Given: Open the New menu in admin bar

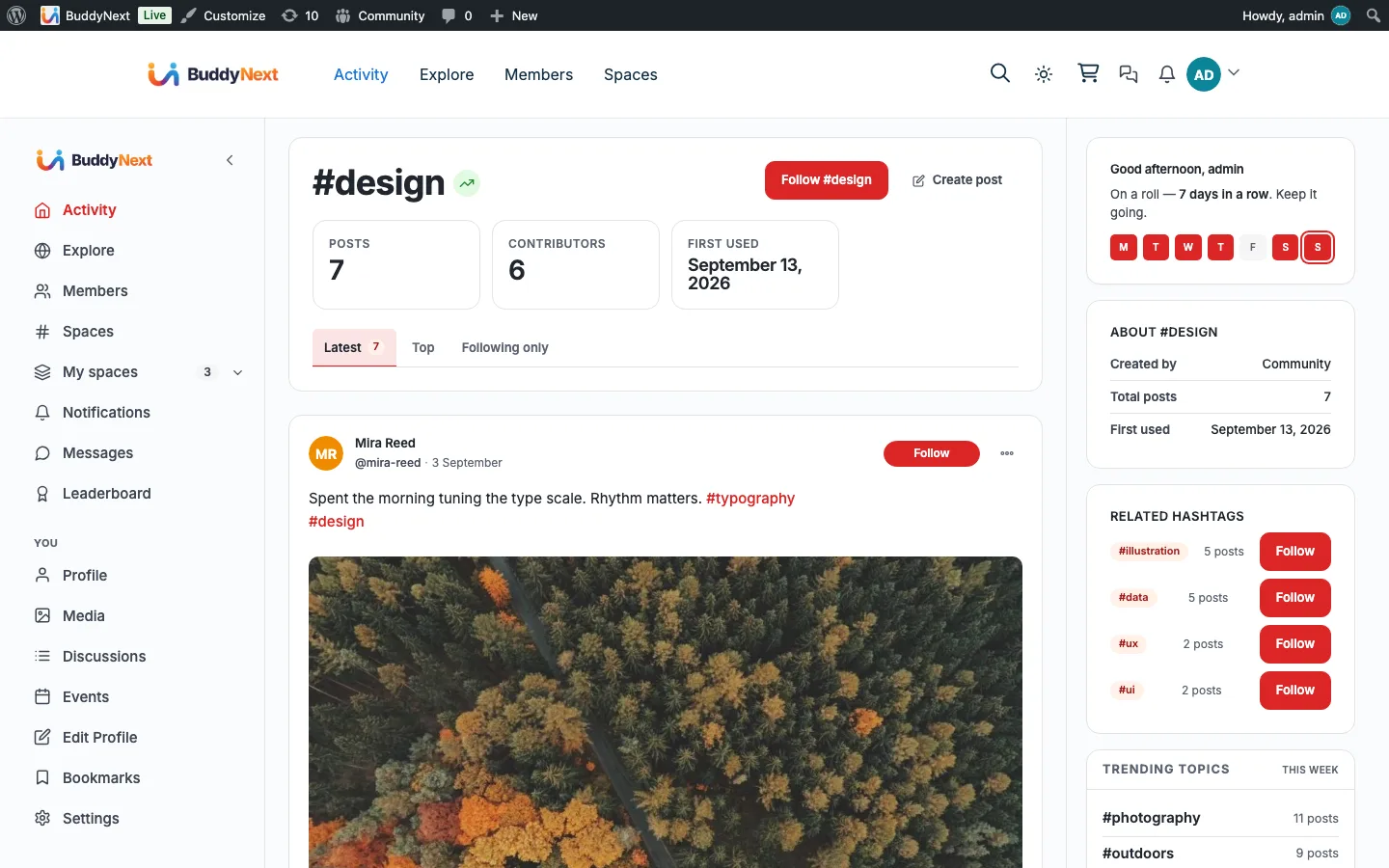Looking at the screenshot, I should [514, 15].
